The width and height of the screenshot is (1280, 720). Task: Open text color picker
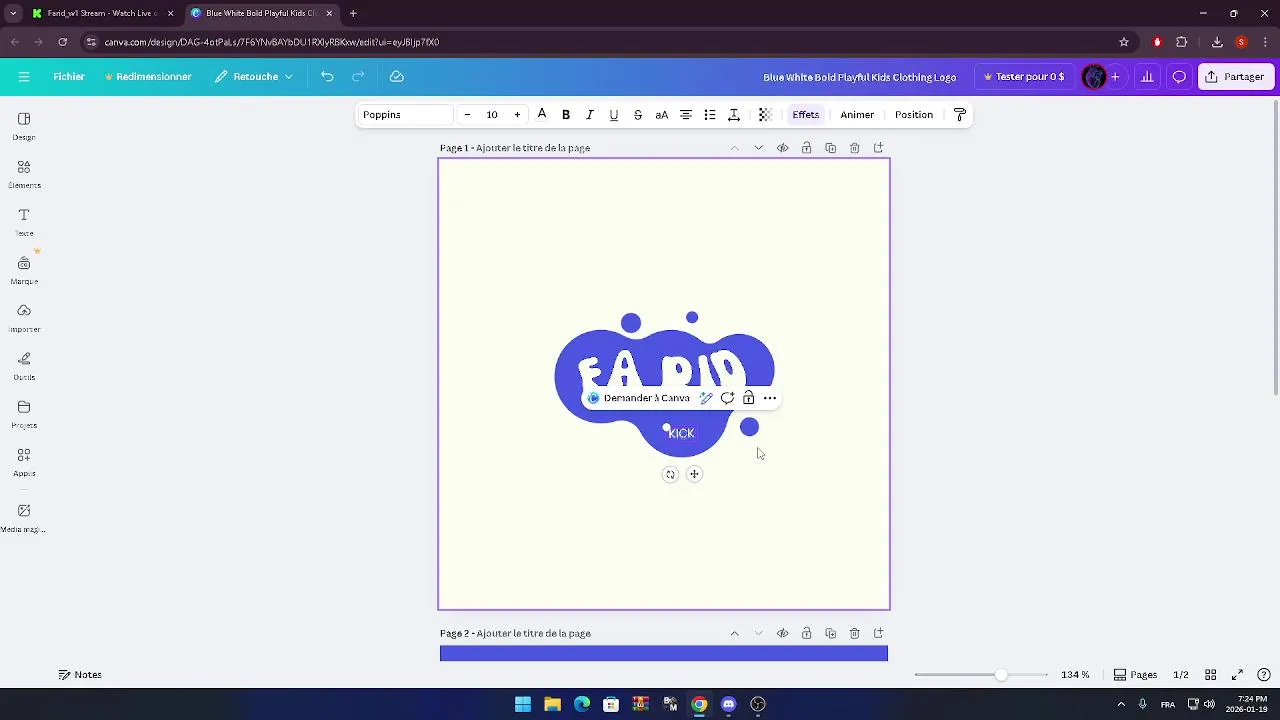(x=542, y=114)
